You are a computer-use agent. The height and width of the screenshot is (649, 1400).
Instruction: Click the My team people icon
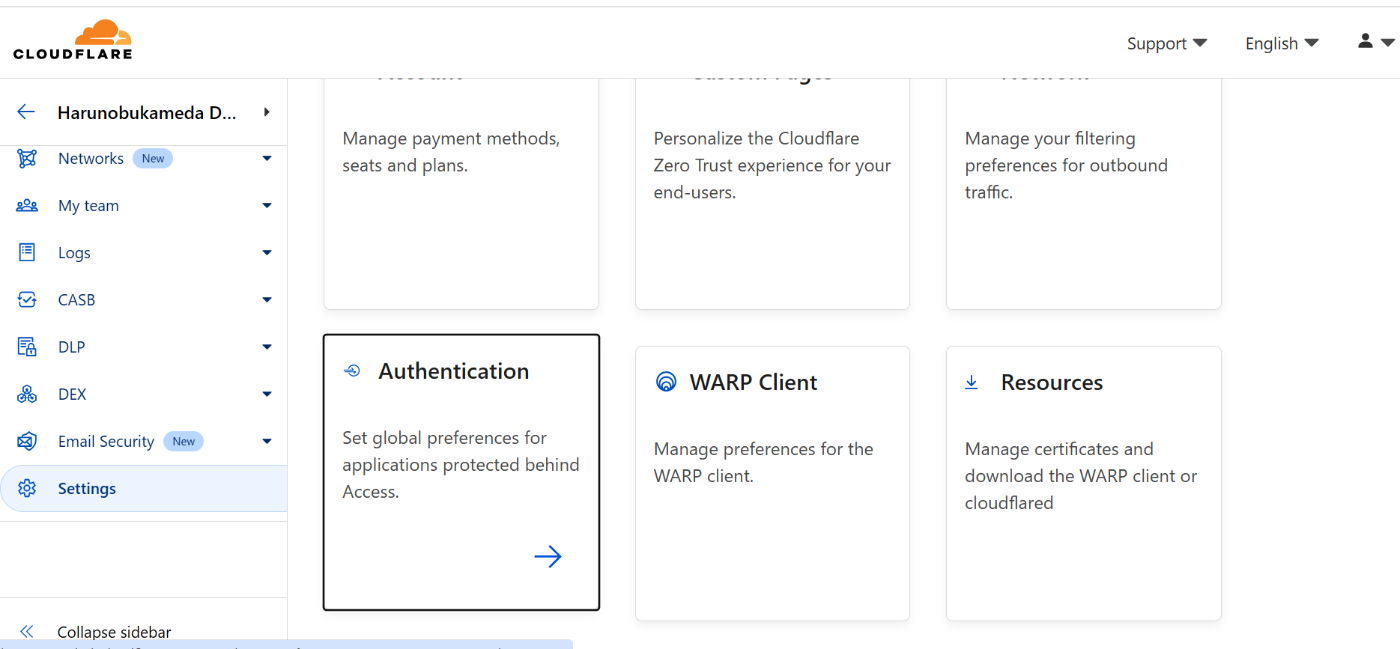pyautogui.click(x=27, y=205)
